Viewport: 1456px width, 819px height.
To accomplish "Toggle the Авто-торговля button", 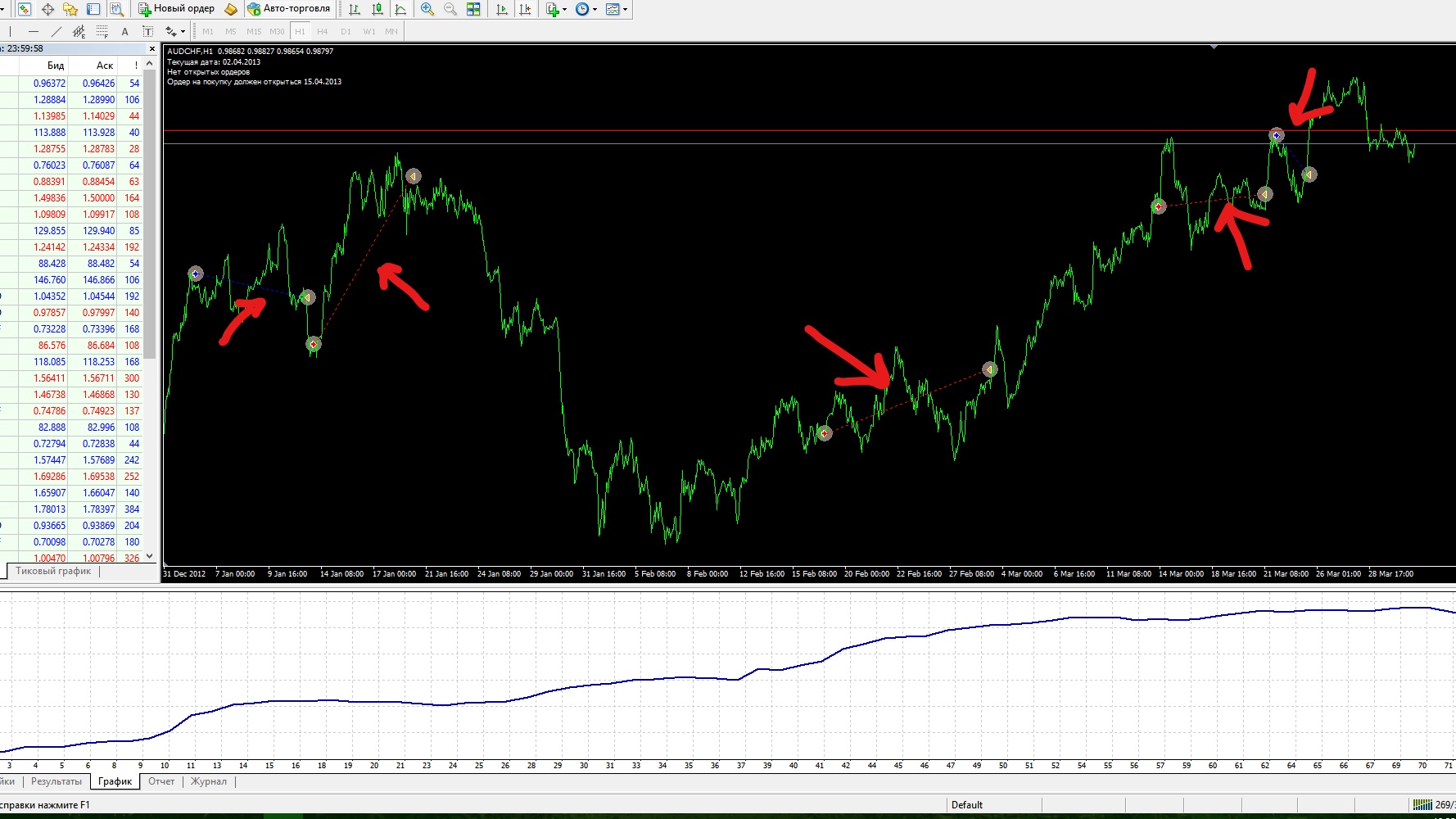I will coord(289,9).
